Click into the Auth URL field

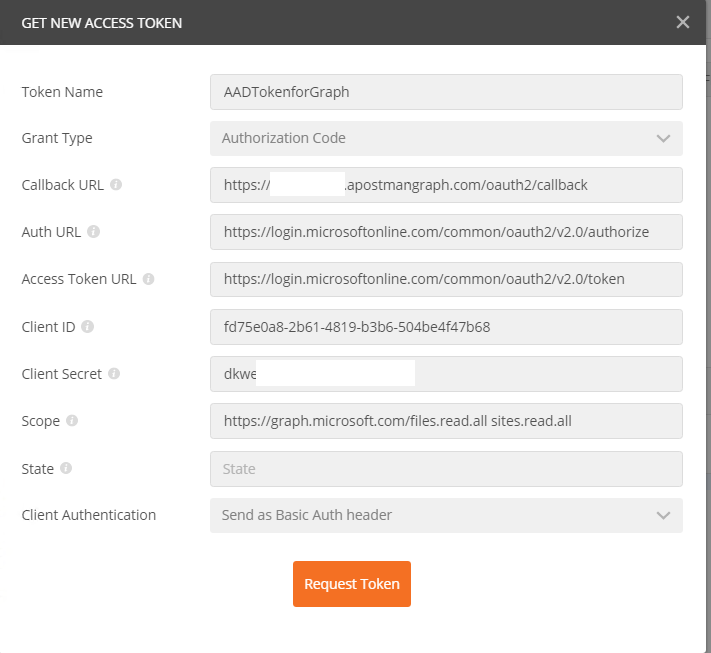pyautogui.click(x=446, y=232)
